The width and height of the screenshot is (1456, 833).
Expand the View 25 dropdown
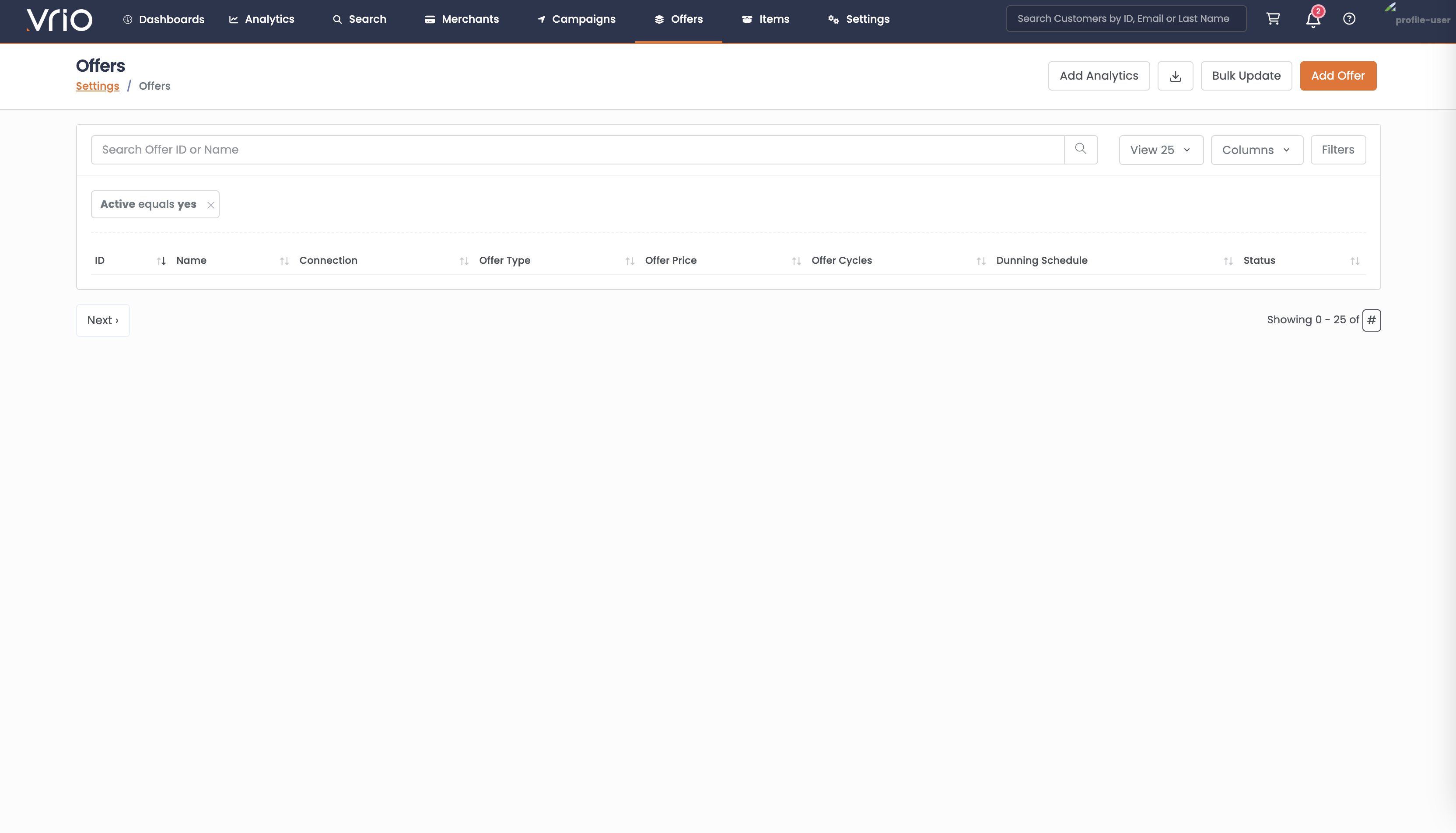tap(1161, 150)
